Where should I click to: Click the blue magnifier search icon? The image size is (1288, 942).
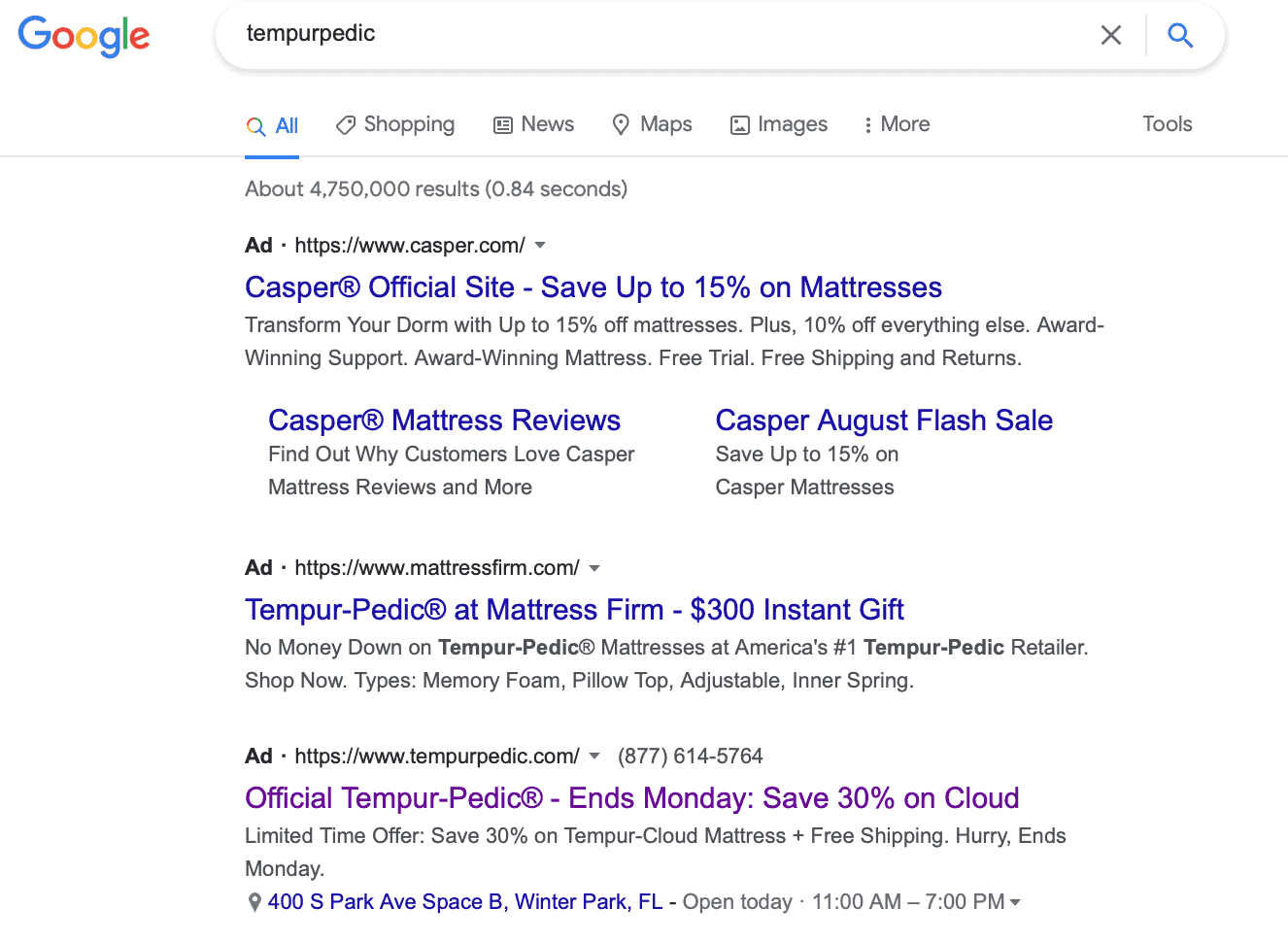pyautogui.click(x=1180, y=36)
